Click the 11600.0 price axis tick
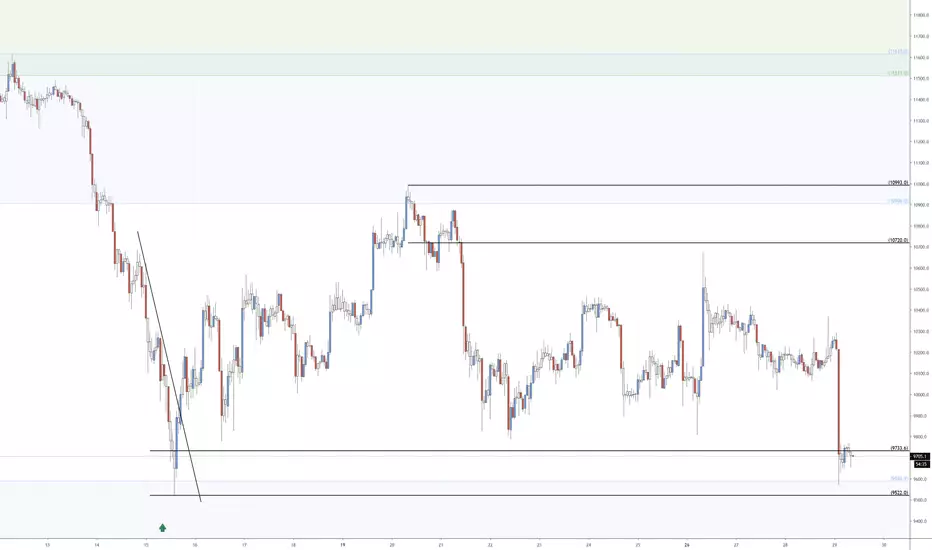 pyautogui.click(x=921, y=58)
